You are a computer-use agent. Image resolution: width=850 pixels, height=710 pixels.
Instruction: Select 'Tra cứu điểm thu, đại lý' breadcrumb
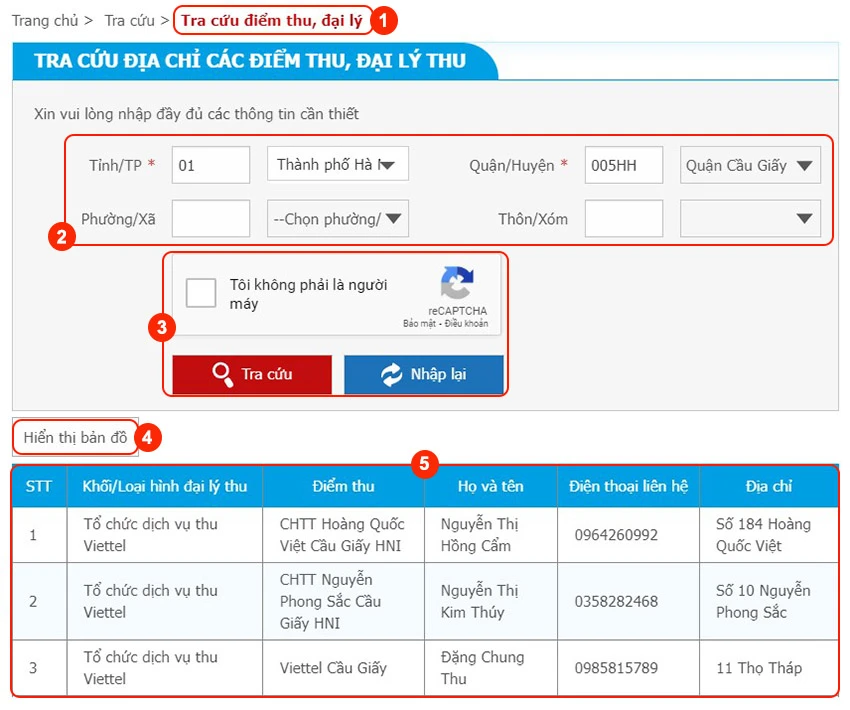point(272,19)
